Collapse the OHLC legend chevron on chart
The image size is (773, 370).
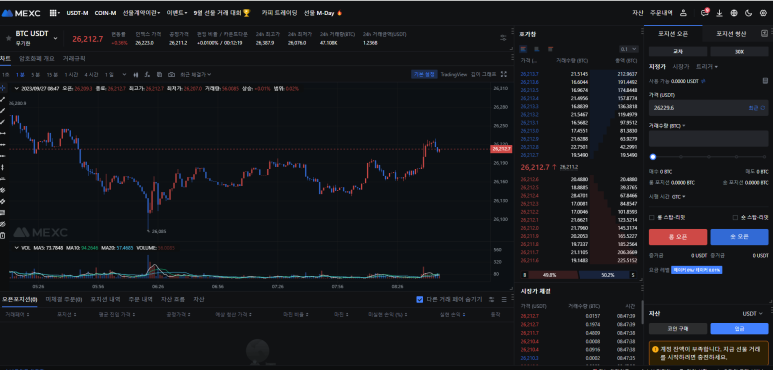tap(17, 89)
